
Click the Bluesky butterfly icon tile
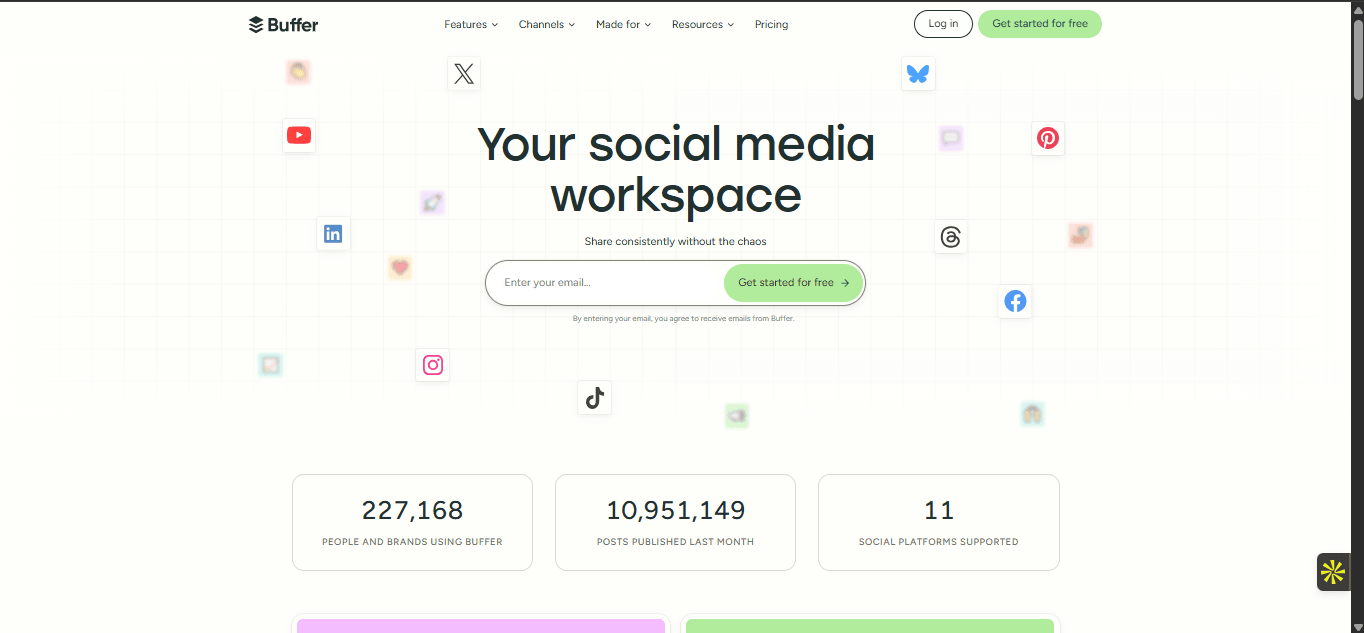pos(918,73)
